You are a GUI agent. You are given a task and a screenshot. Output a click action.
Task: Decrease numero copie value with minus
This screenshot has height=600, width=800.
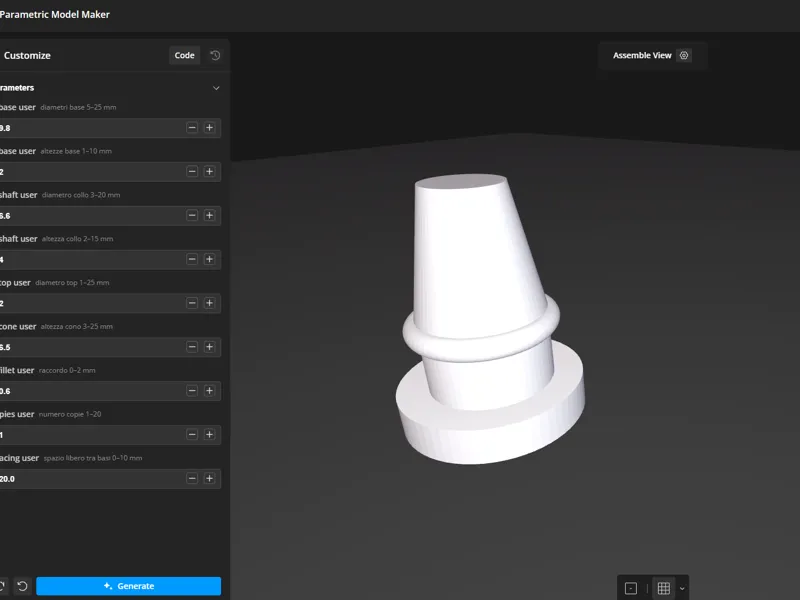pyautogui.click(x=192, y=435)
